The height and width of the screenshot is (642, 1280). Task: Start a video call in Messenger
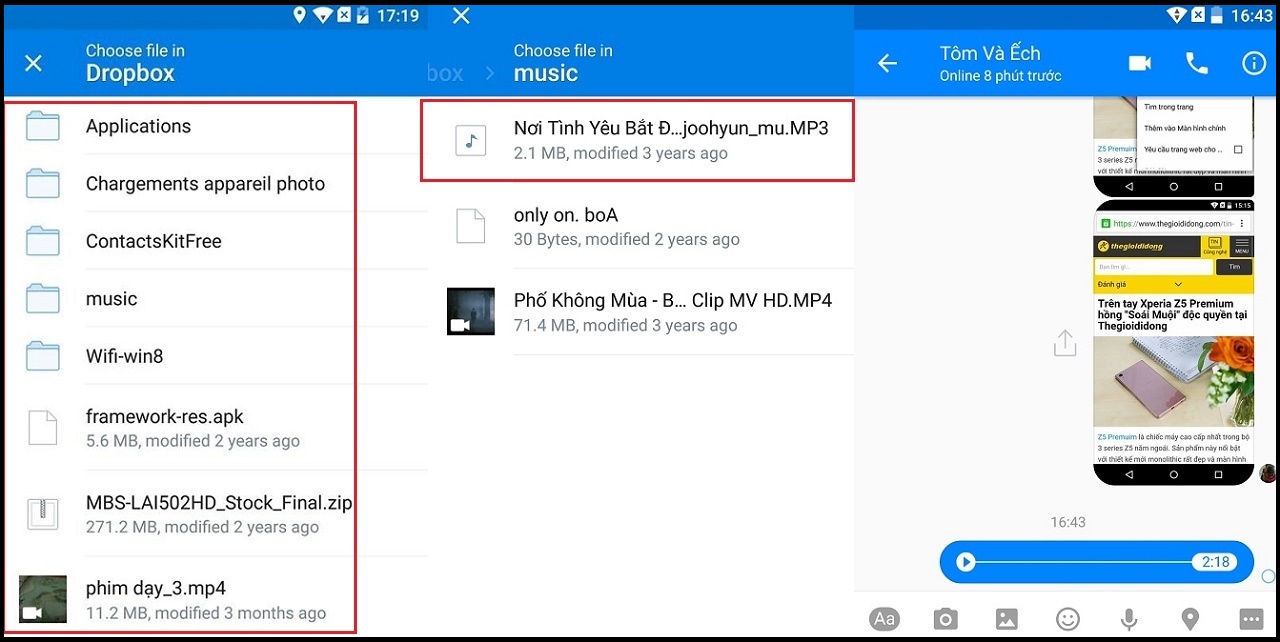pyautogui.click(x=1140, y=63)
